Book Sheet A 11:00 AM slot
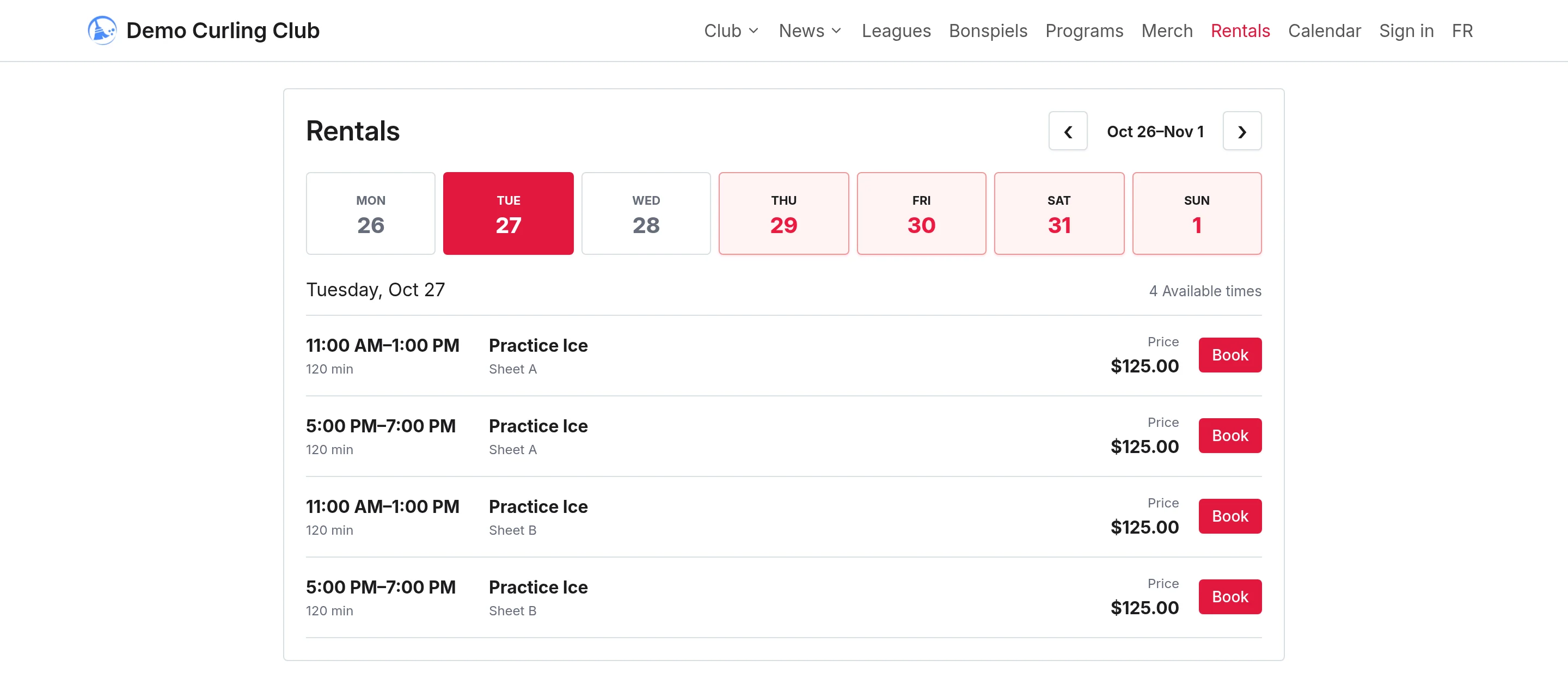 pos(1230,355)
